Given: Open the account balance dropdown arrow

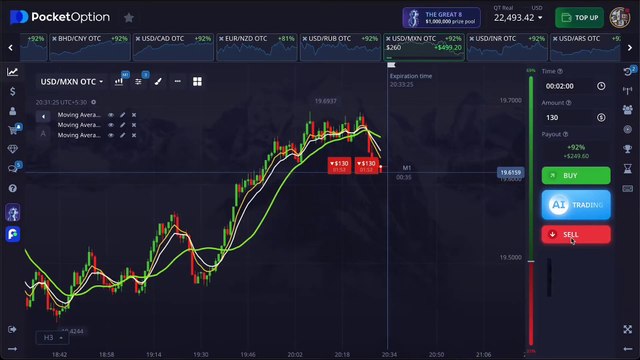Looking at the screenshot, I should (x=540, y=18).
